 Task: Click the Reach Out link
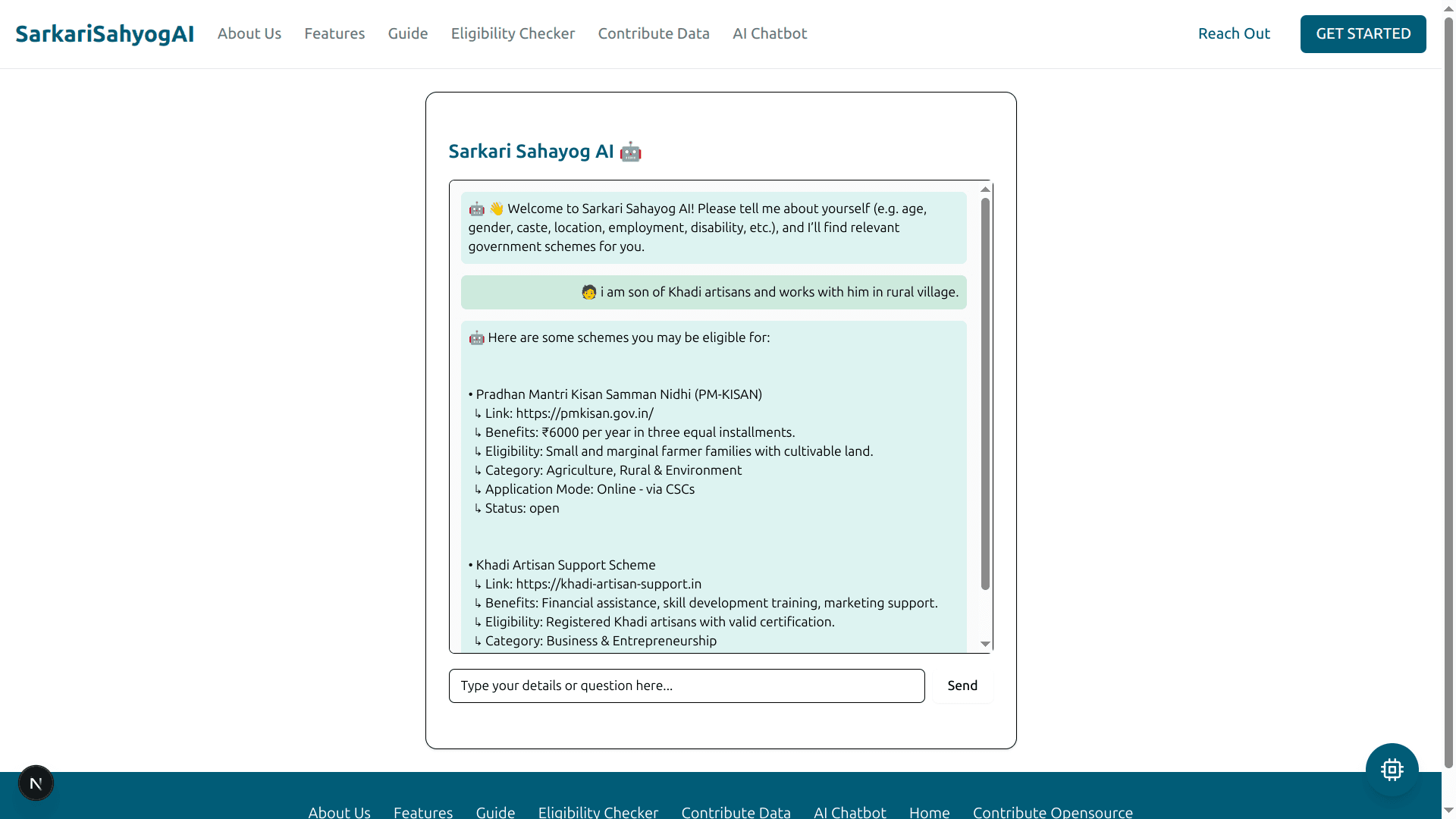tap(1233, 34)
